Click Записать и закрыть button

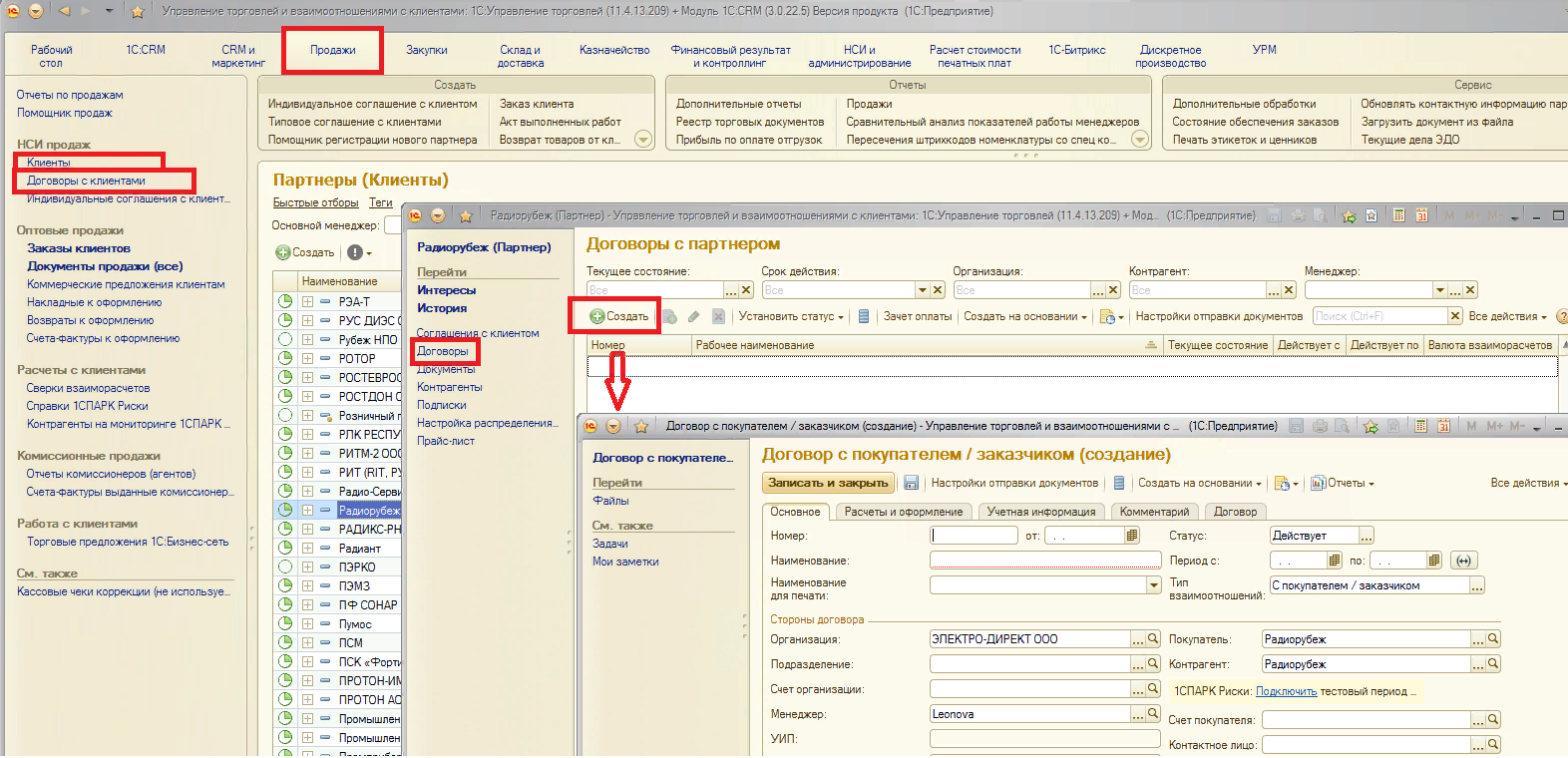[x=828, y=483]
